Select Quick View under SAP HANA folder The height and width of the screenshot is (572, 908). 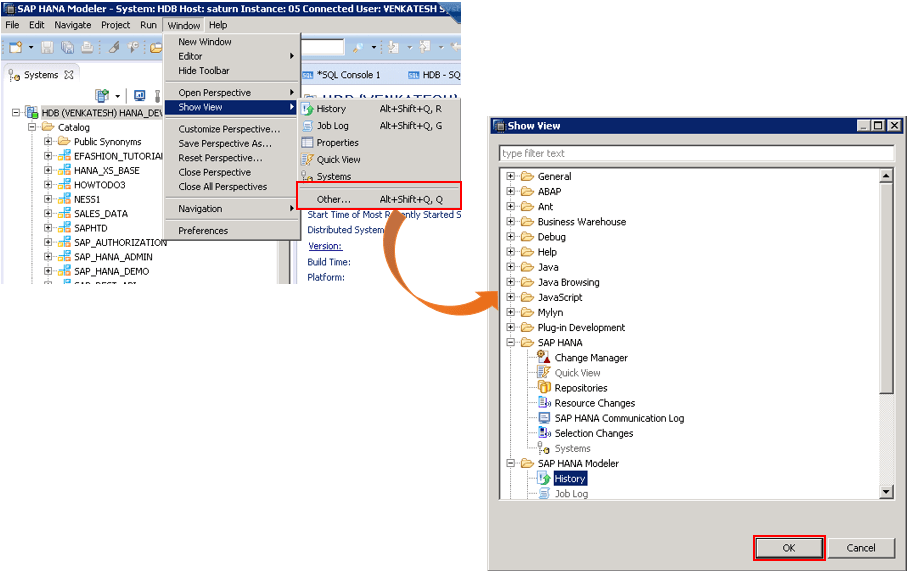[577, 373]
